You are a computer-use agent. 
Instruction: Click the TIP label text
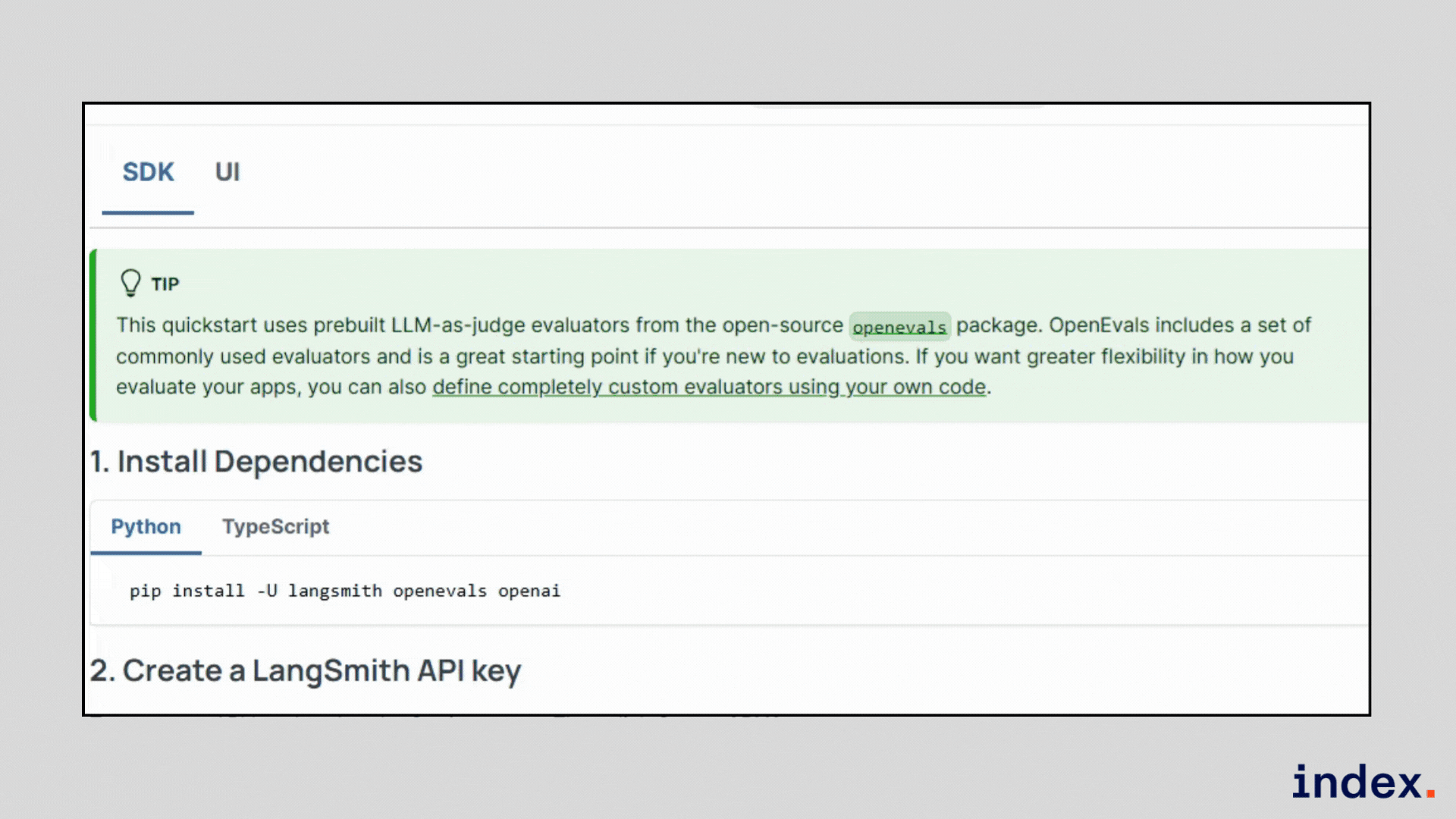point(165,284)
